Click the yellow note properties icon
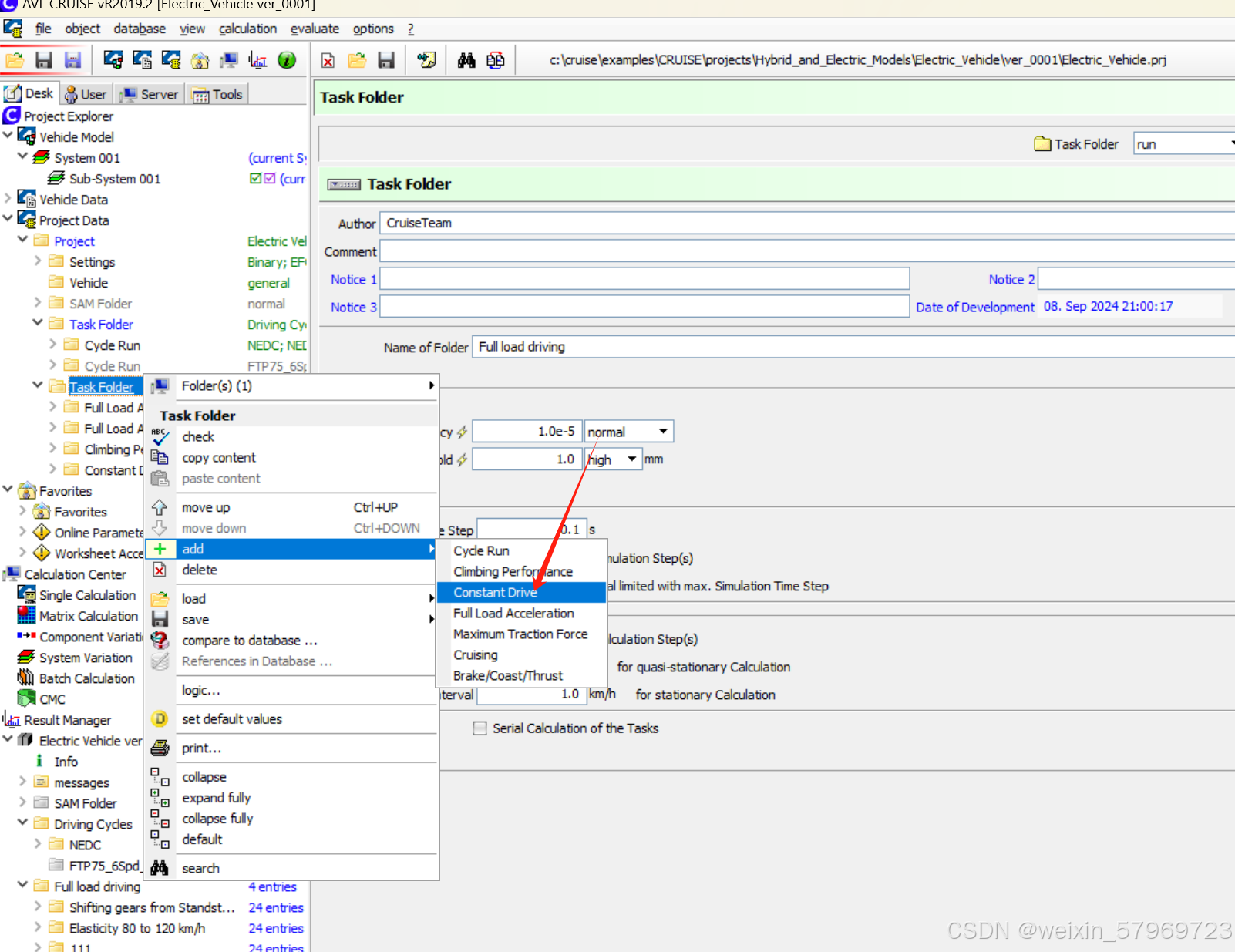The width and height of the screenshot is (1235, 952). [426, 60]
